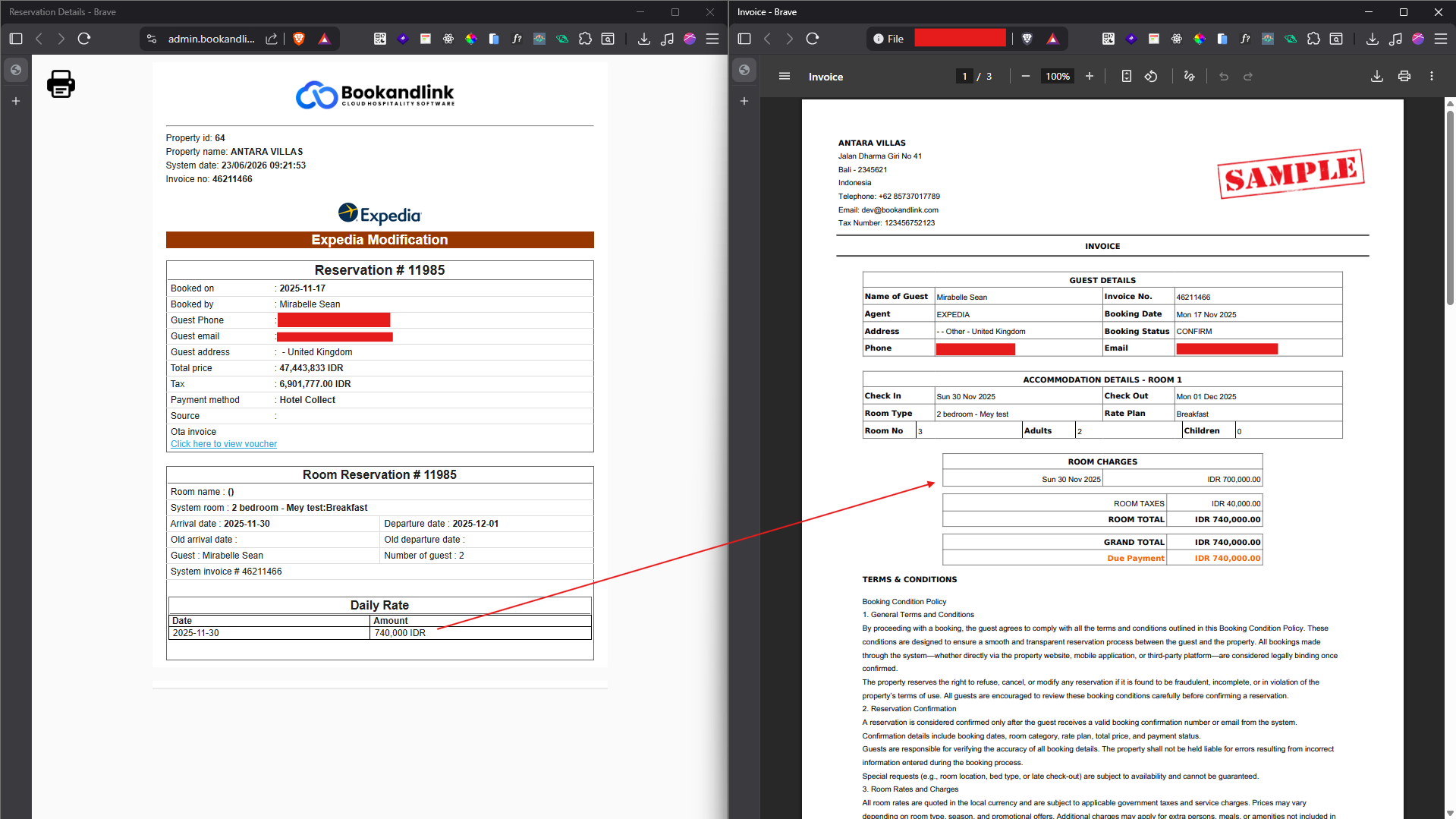Reload the Reservation Details page

click(x=84, y=39)
